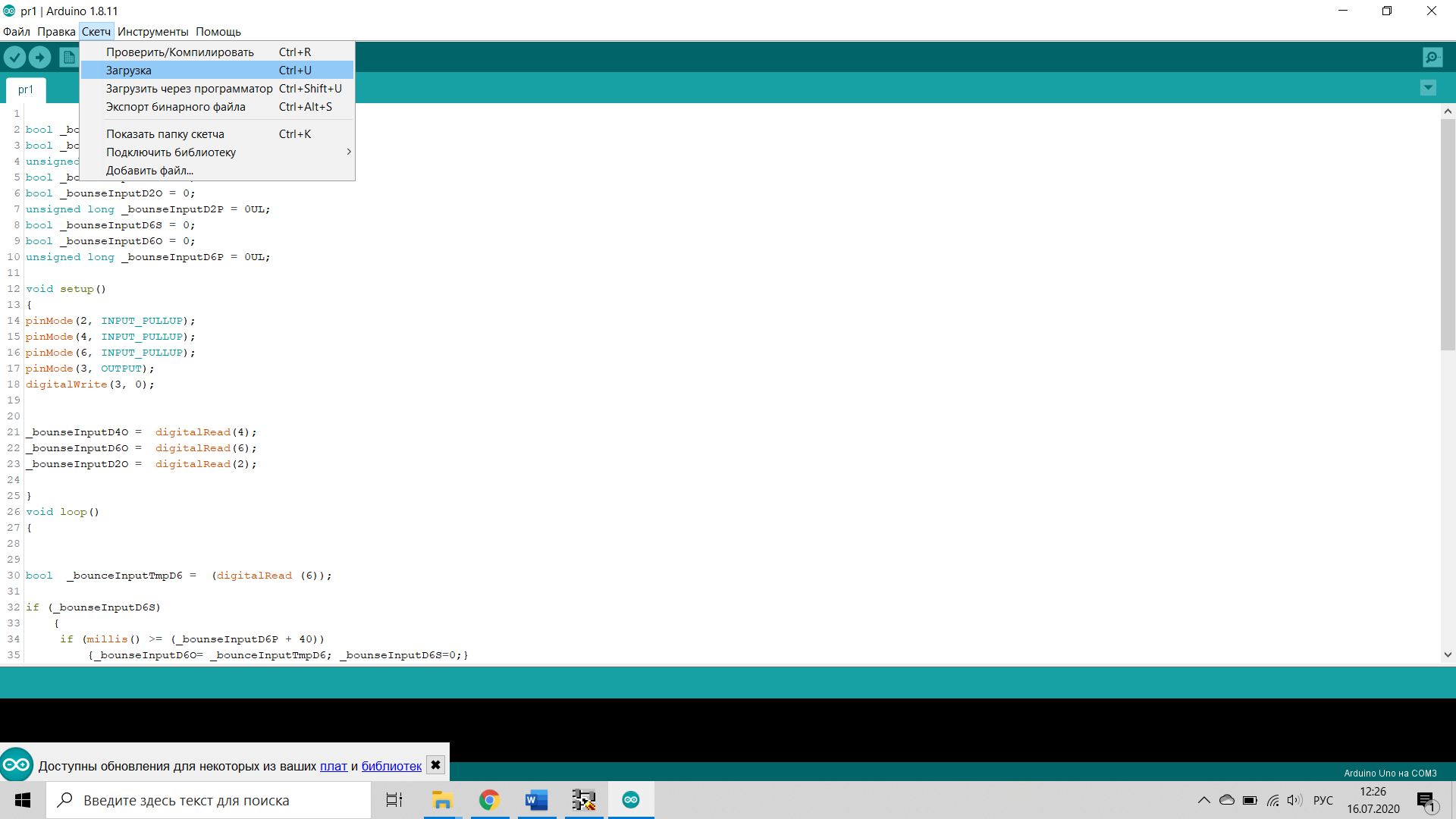The image size is (1456, 819).
Task: Click the плат updates link
Action: (333, 766)
